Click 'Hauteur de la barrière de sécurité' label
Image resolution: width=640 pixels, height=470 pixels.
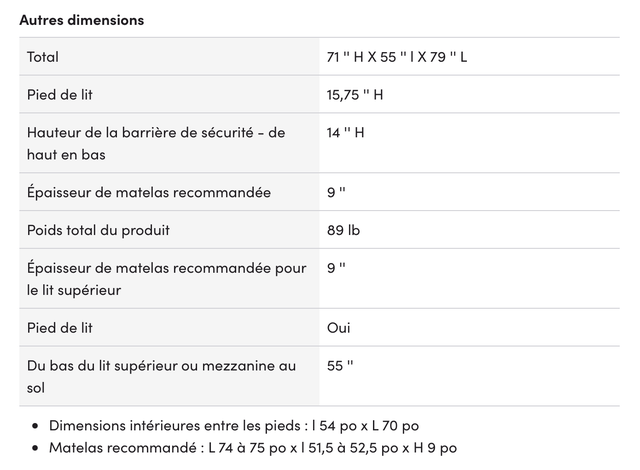tap(156, 144)
